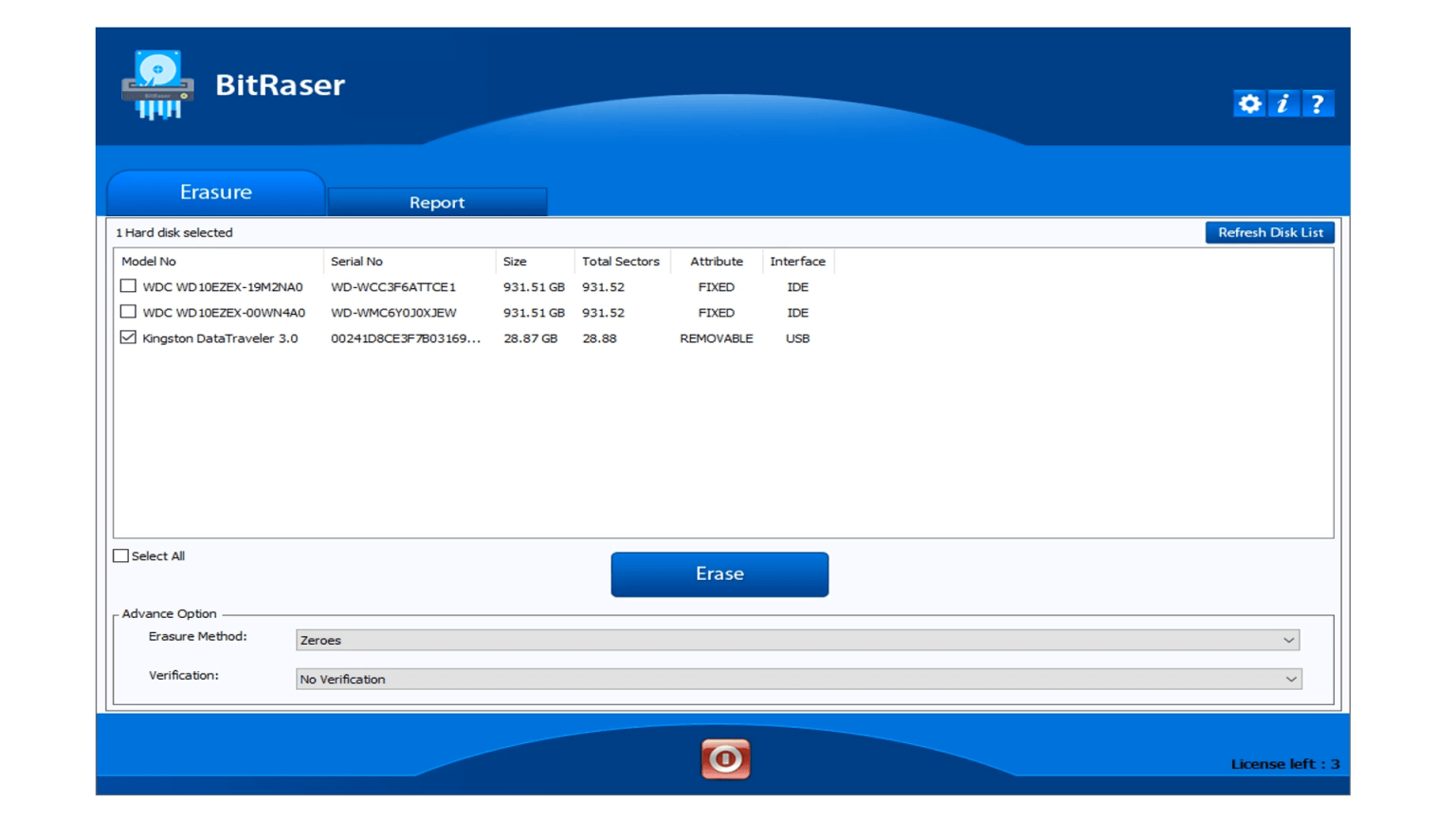The width and height of the screenshot is (1456, 819).
Task: Check the WDC WD10EZEX-19M2NA0 disk checkbox
Action: point(128,286)
